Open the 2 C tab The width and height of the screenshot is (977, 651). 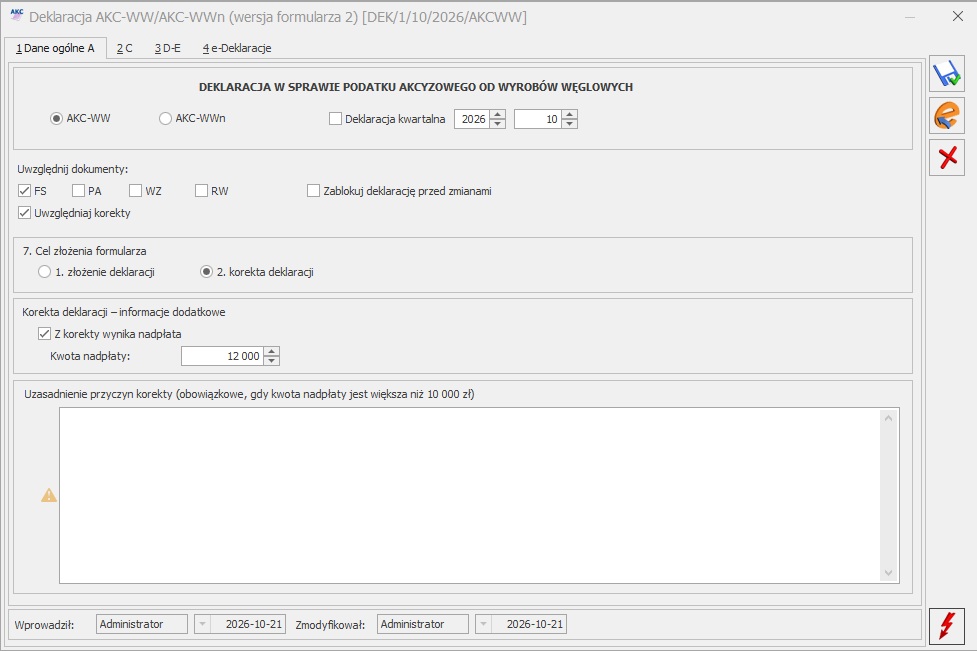pos(125,48)
